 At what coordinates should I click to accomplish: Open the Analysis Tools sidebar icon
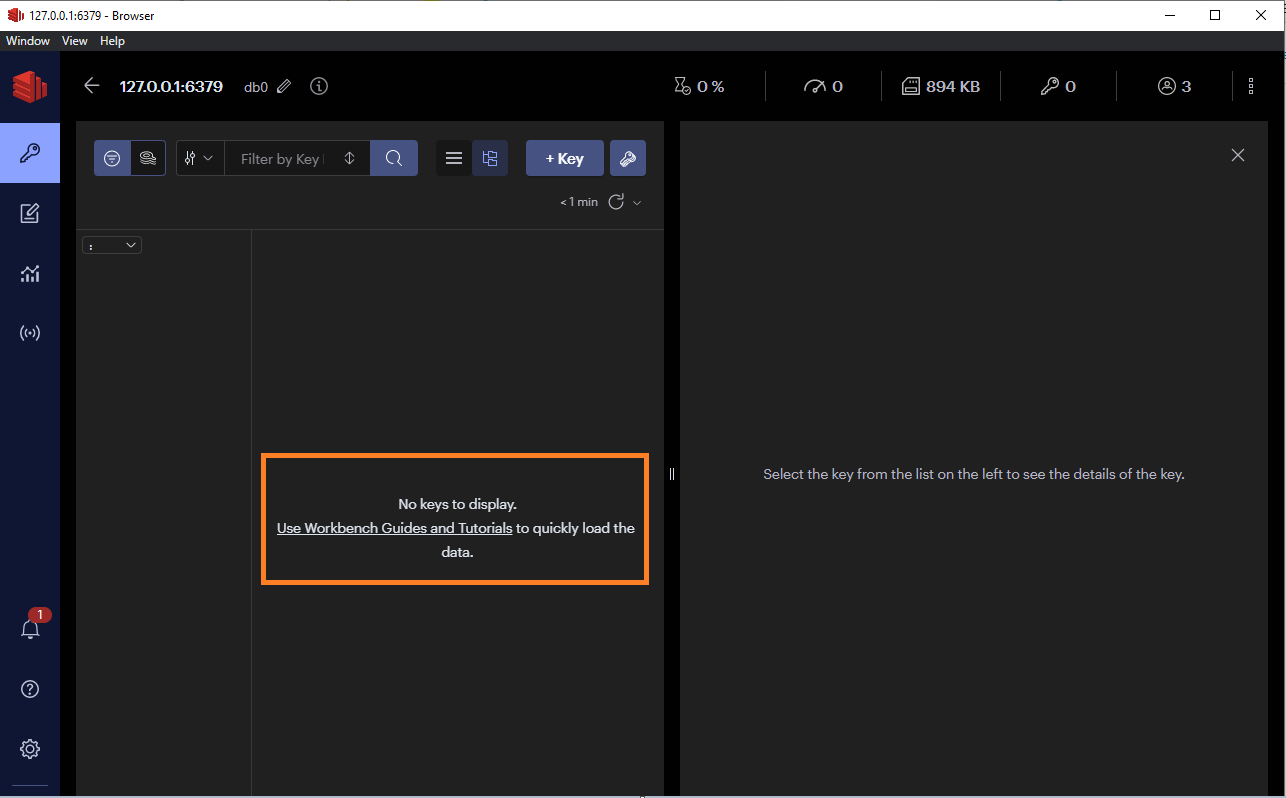(x=30, y=273)
